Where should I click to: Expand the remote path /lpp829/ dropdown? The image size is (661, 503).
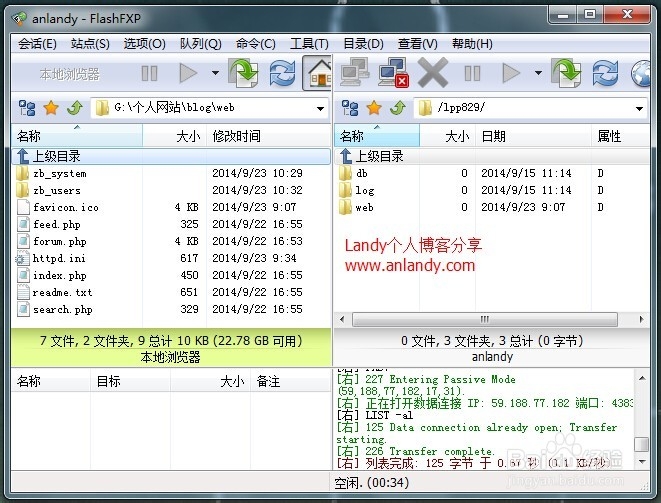[x=640, y=109]
